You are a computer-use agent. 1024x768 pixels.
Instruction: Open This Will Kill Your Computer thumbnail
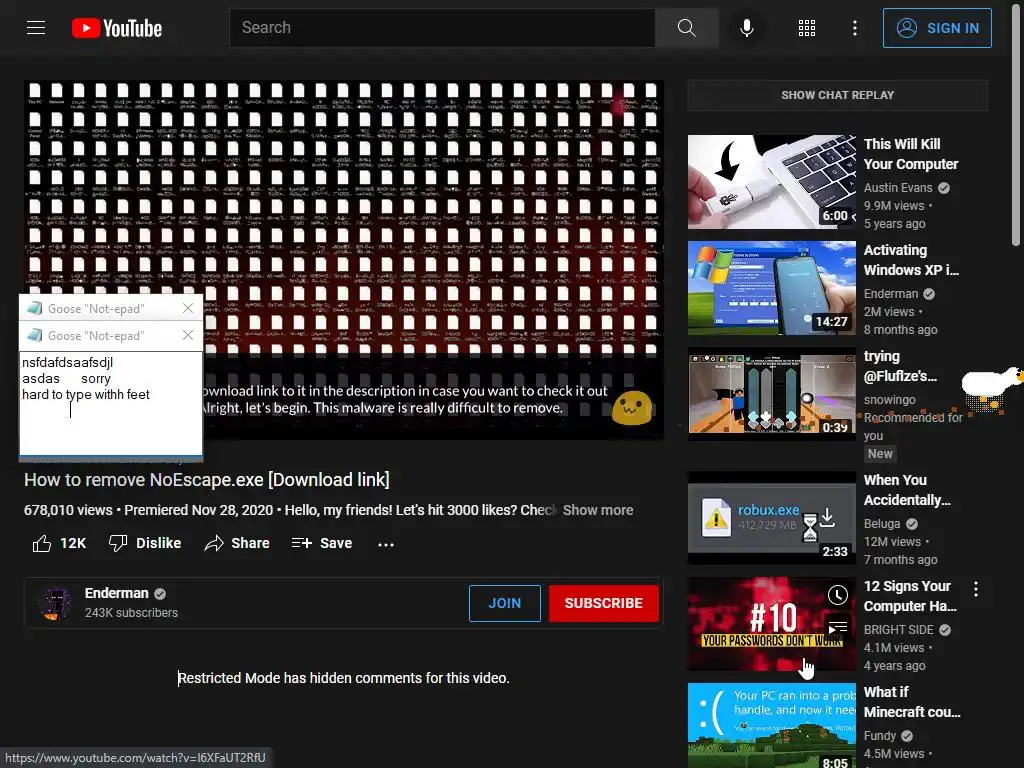tap(772, 182)
